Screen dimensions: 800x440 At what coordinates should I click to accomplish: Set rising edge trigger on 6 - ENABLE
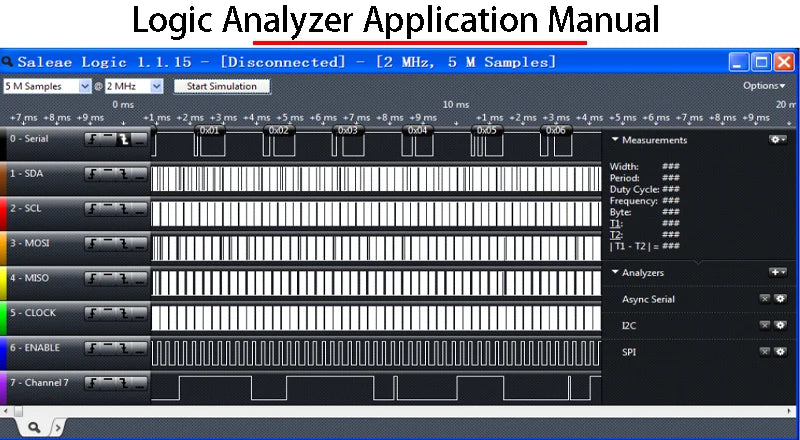click(92, 348)
